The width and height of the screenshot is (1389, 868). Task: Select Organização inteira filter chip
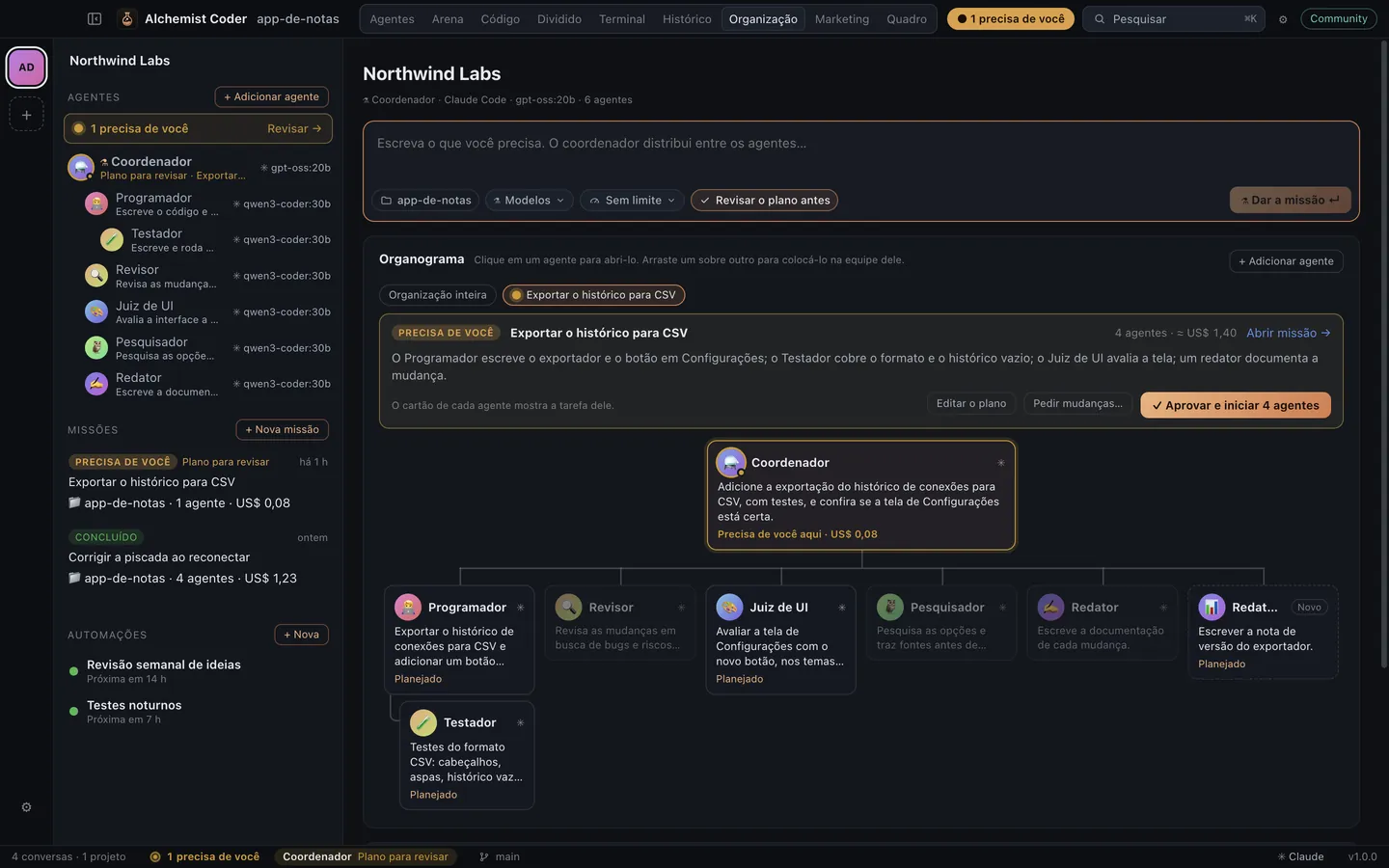438,295
